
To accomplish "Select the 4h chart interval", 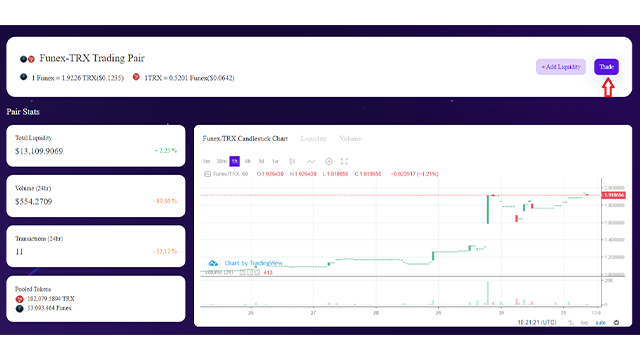I will pos(248,161).
